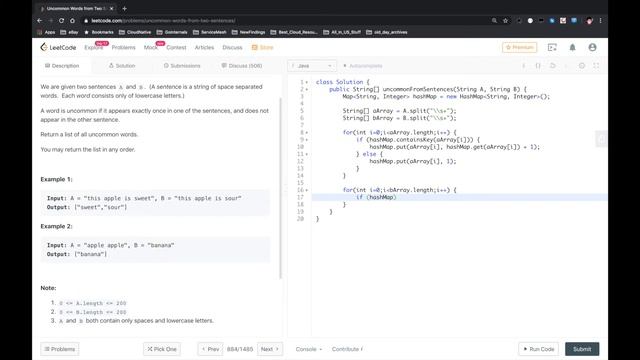Open Problems in the top navigation
This screenshot has height=360, width=640.
tap(124, 47)
